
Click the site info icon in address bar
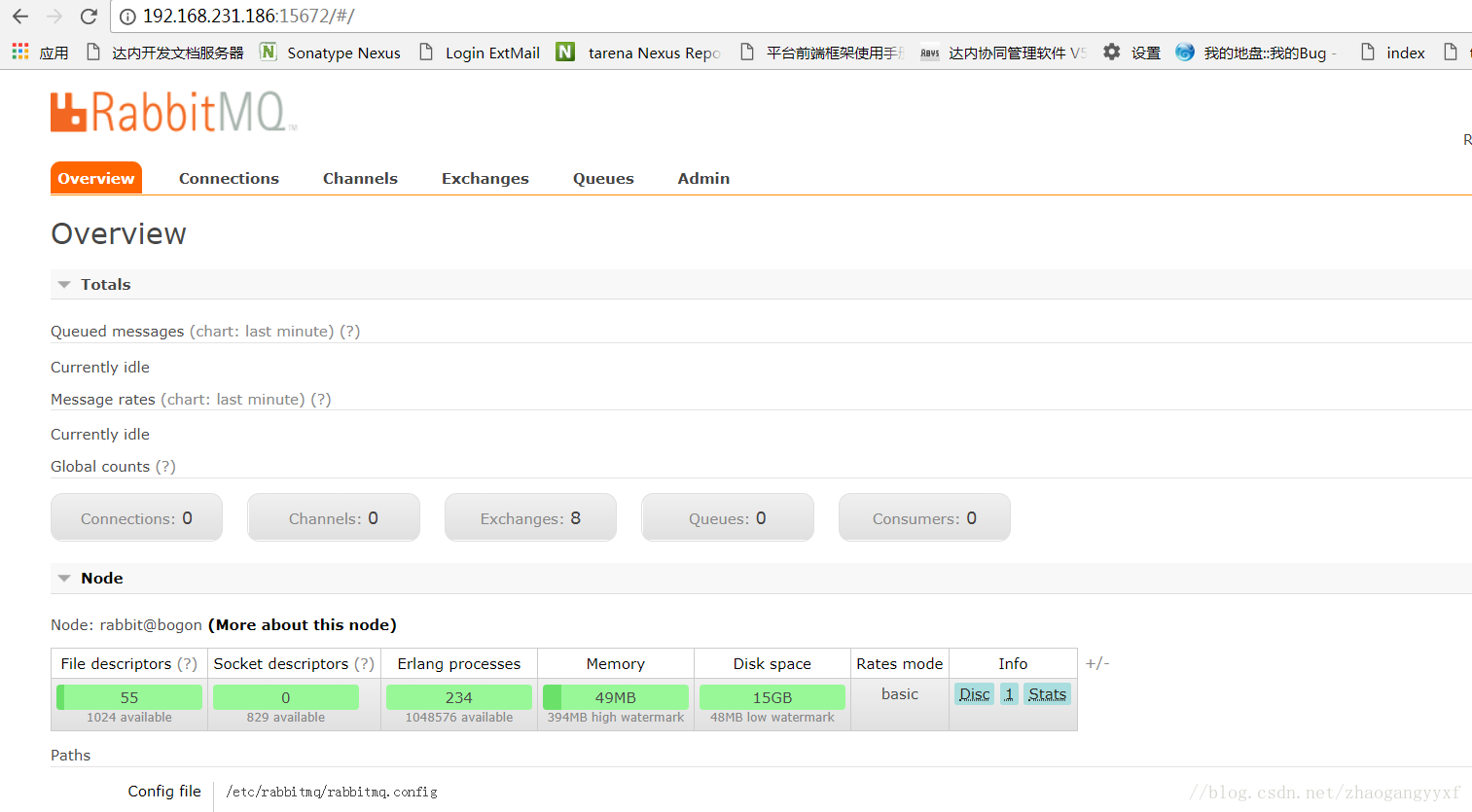[127, 17]
